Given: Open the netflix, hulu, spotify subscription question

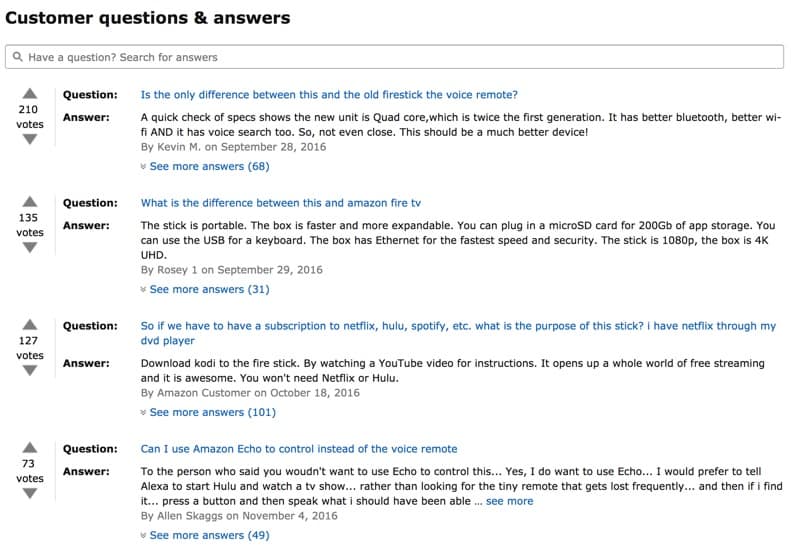Looking at the screenshot, I should click(458, 326).
